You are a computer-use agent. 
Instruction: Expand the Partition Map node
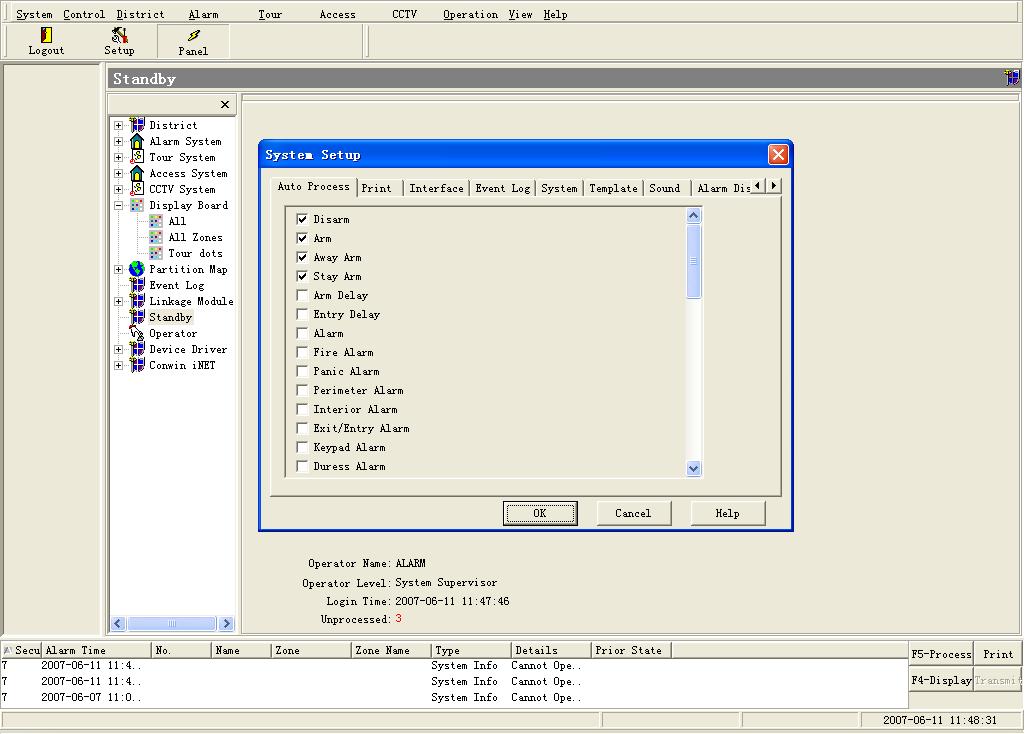click(118, 270)
